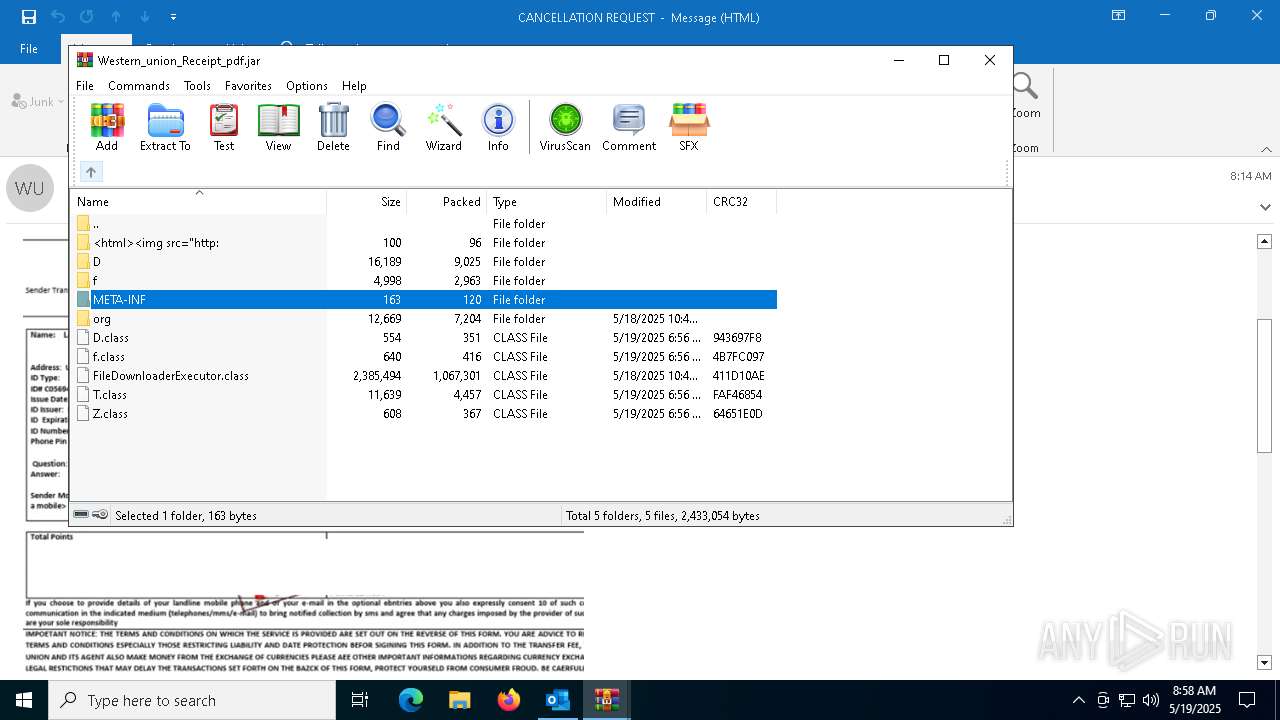Click Save icon in Outlook title bar
This screenshot has width=1280, height=720.
29,16
